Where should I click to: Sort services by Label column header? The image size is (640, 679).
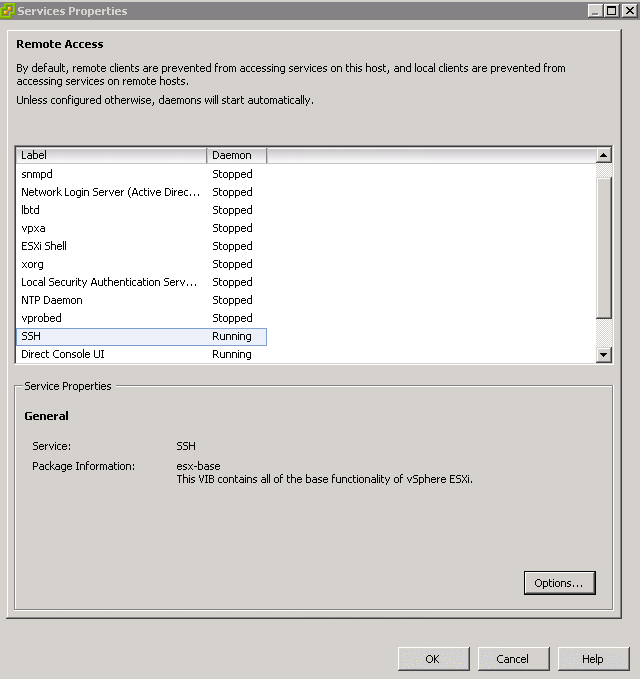click(111, 155)
